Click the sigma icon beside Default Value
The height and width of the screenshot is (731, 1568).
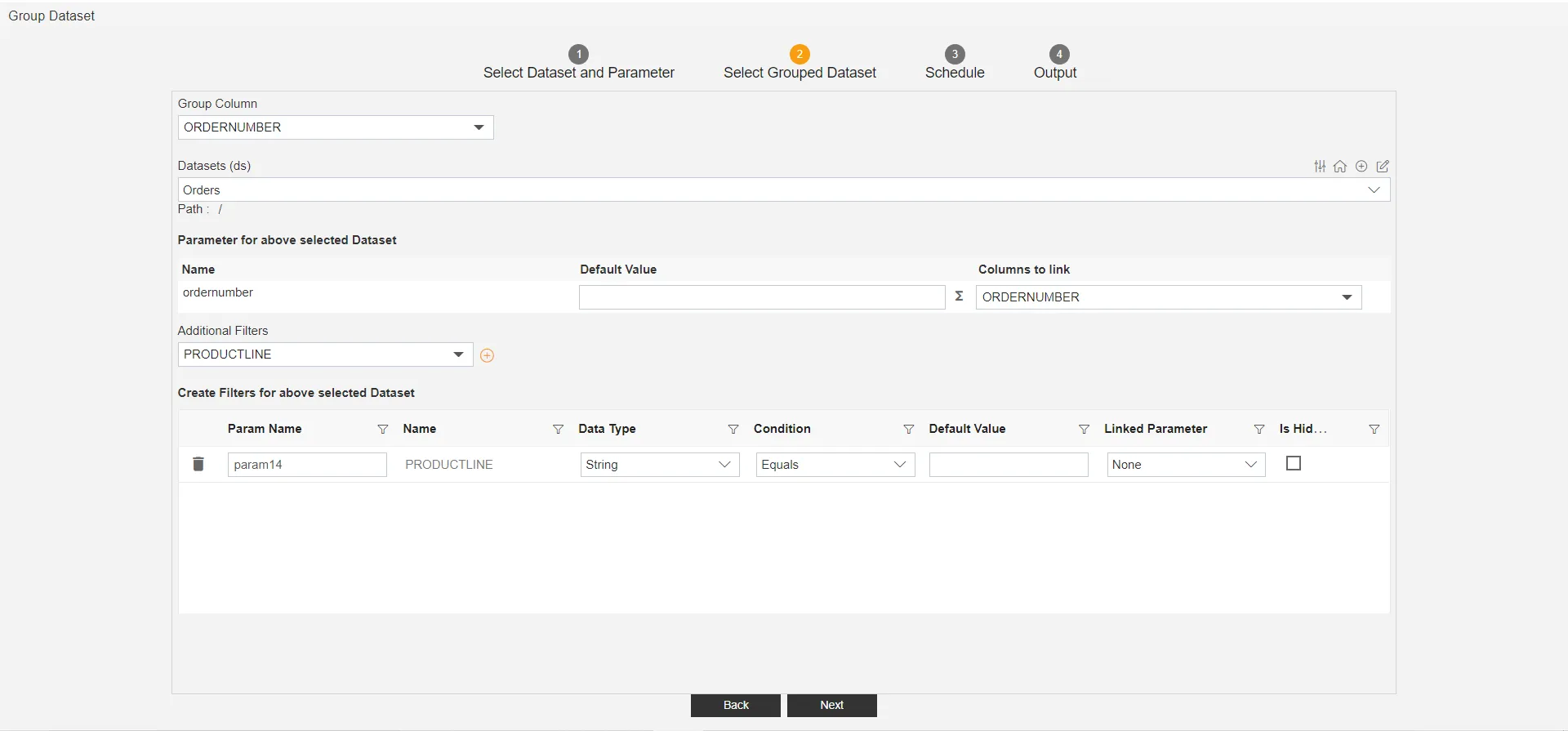coord(959,296)
